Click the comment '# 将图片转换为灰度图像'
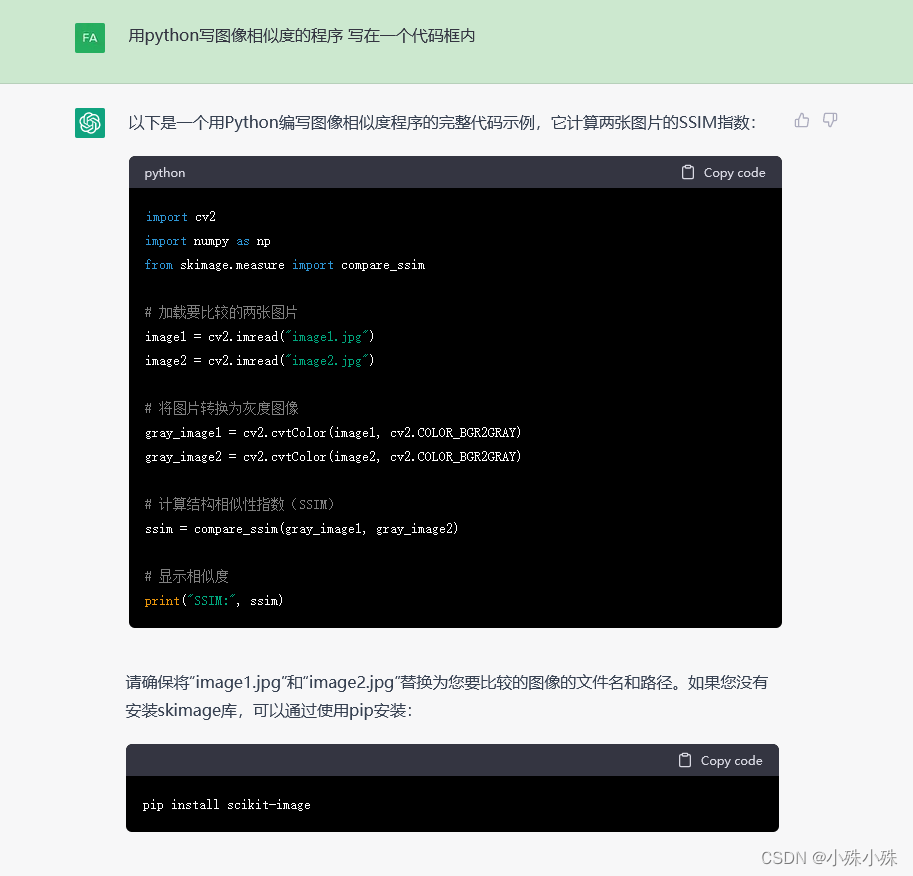 tap(221, 409)
